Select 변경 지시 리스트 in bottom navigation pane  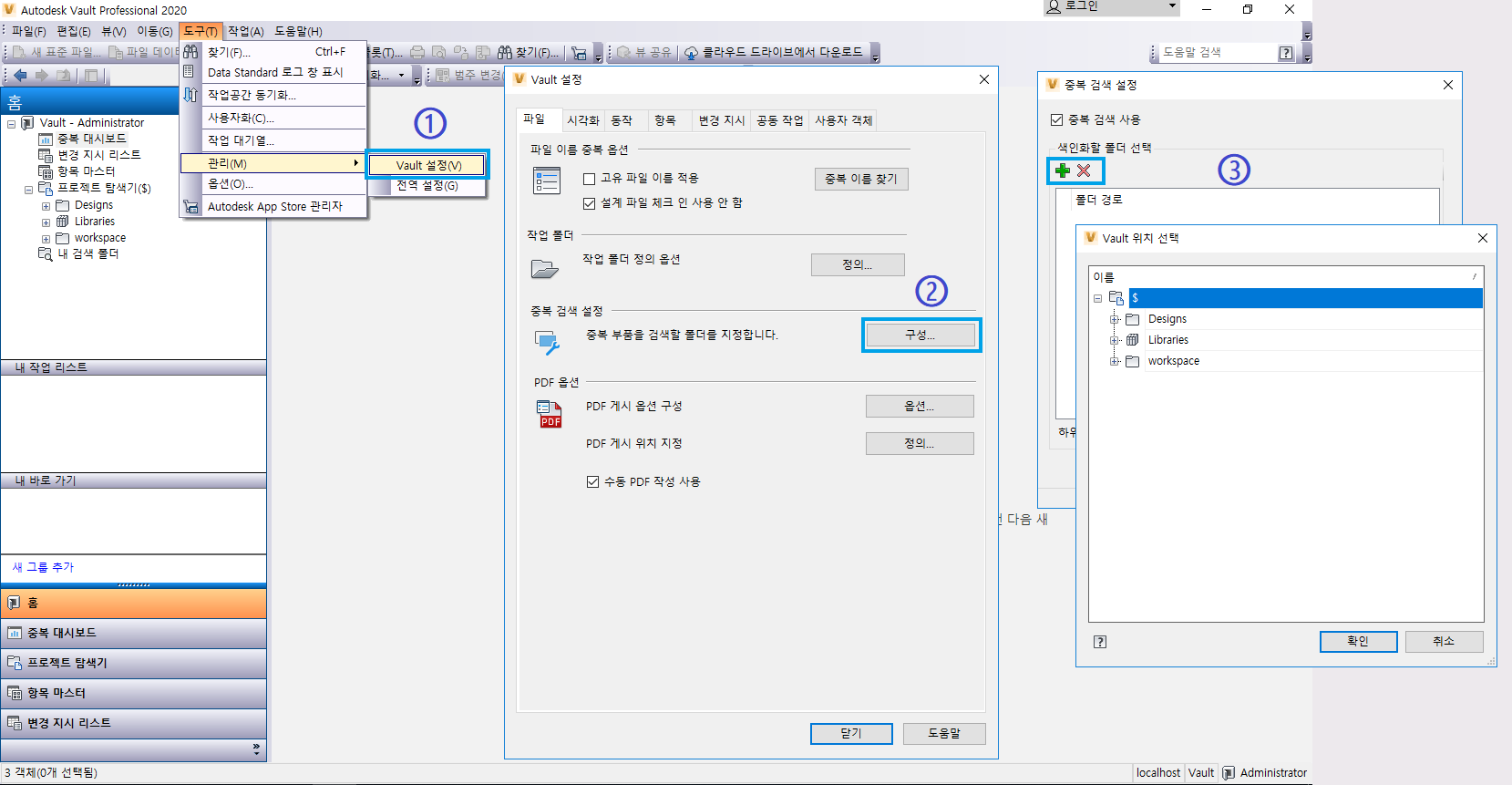133,723
